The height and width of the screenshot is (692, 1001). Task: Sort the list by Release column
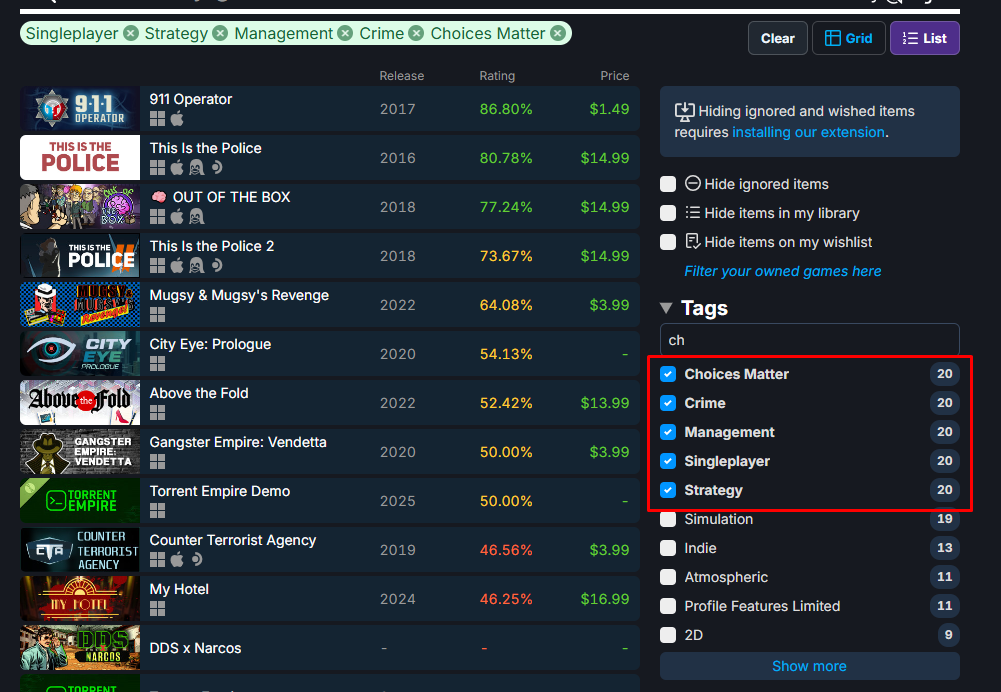pyautogui.click(x=402, y=75)
